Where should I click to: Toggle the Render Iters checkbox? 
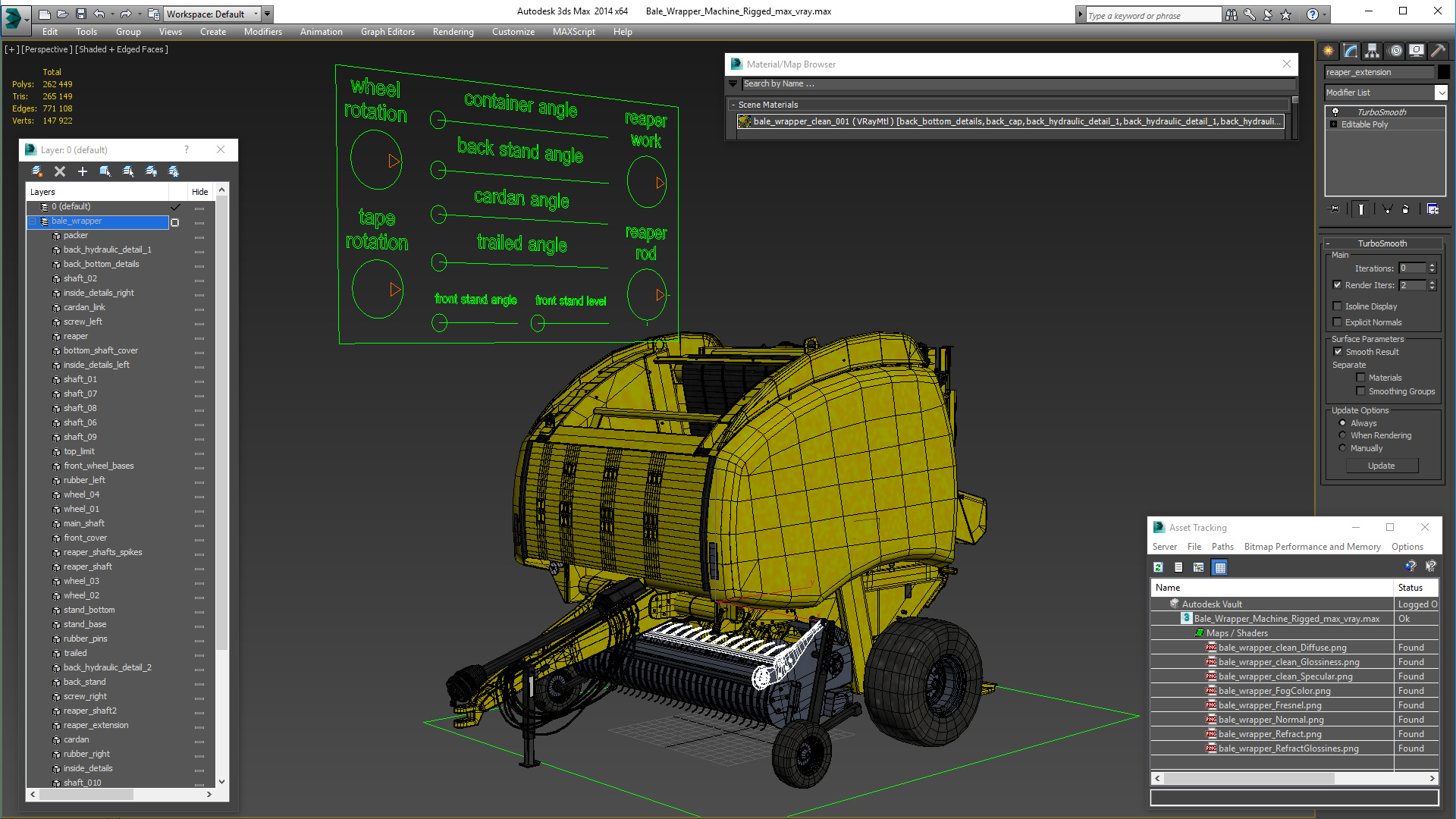pos(1338,285)
